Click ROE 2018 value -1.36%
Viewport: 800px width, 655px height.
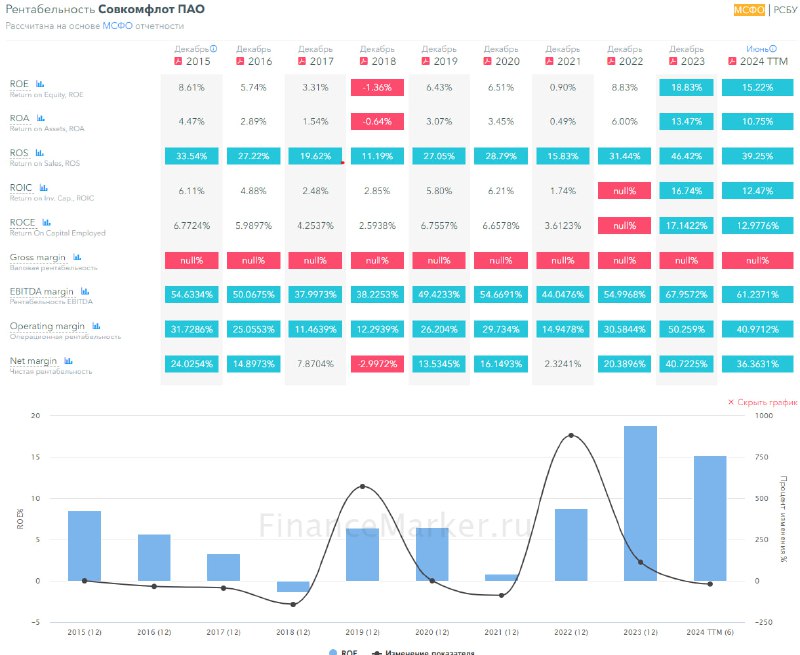[x=377, y=87]
